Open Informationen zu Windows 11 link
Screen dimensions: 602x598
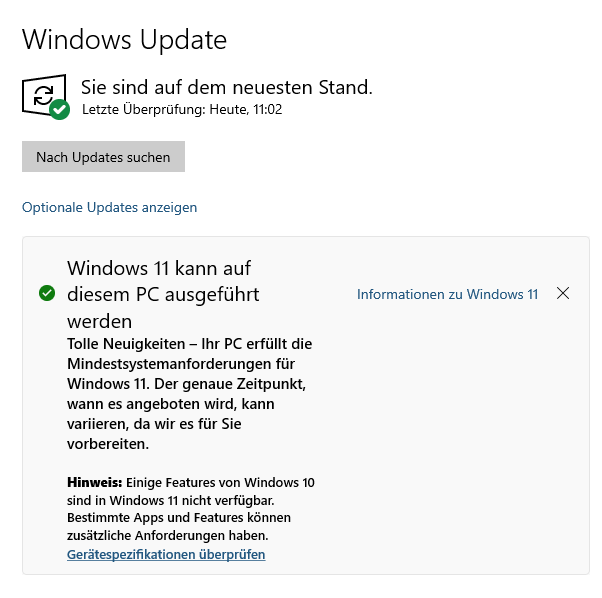click(x=447, y=294)
